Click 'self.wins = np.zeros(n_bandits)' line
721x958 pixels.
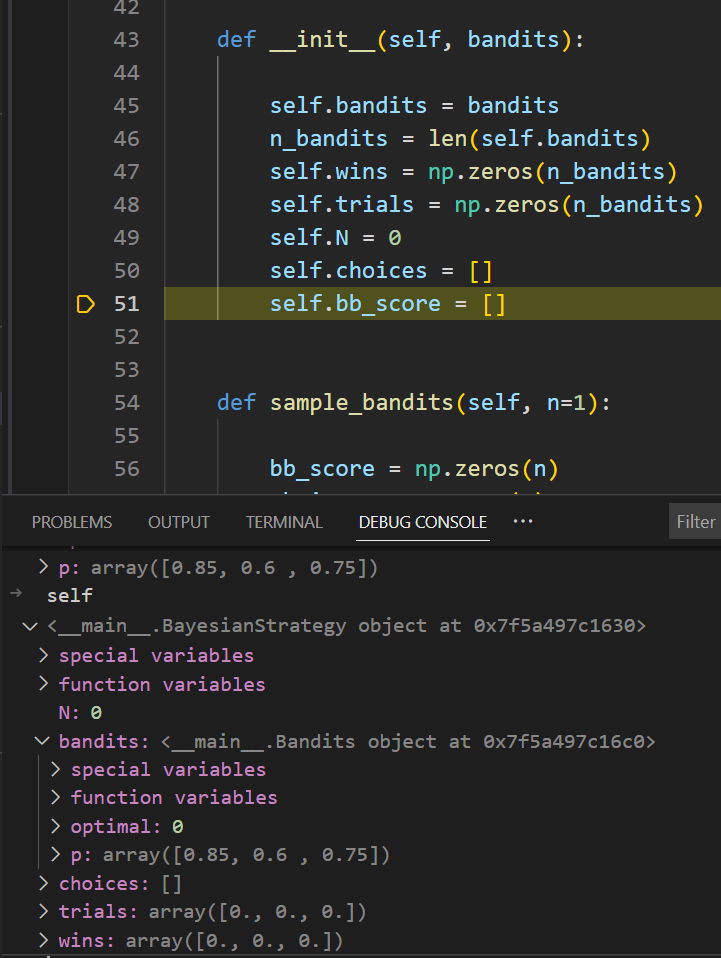474,172
